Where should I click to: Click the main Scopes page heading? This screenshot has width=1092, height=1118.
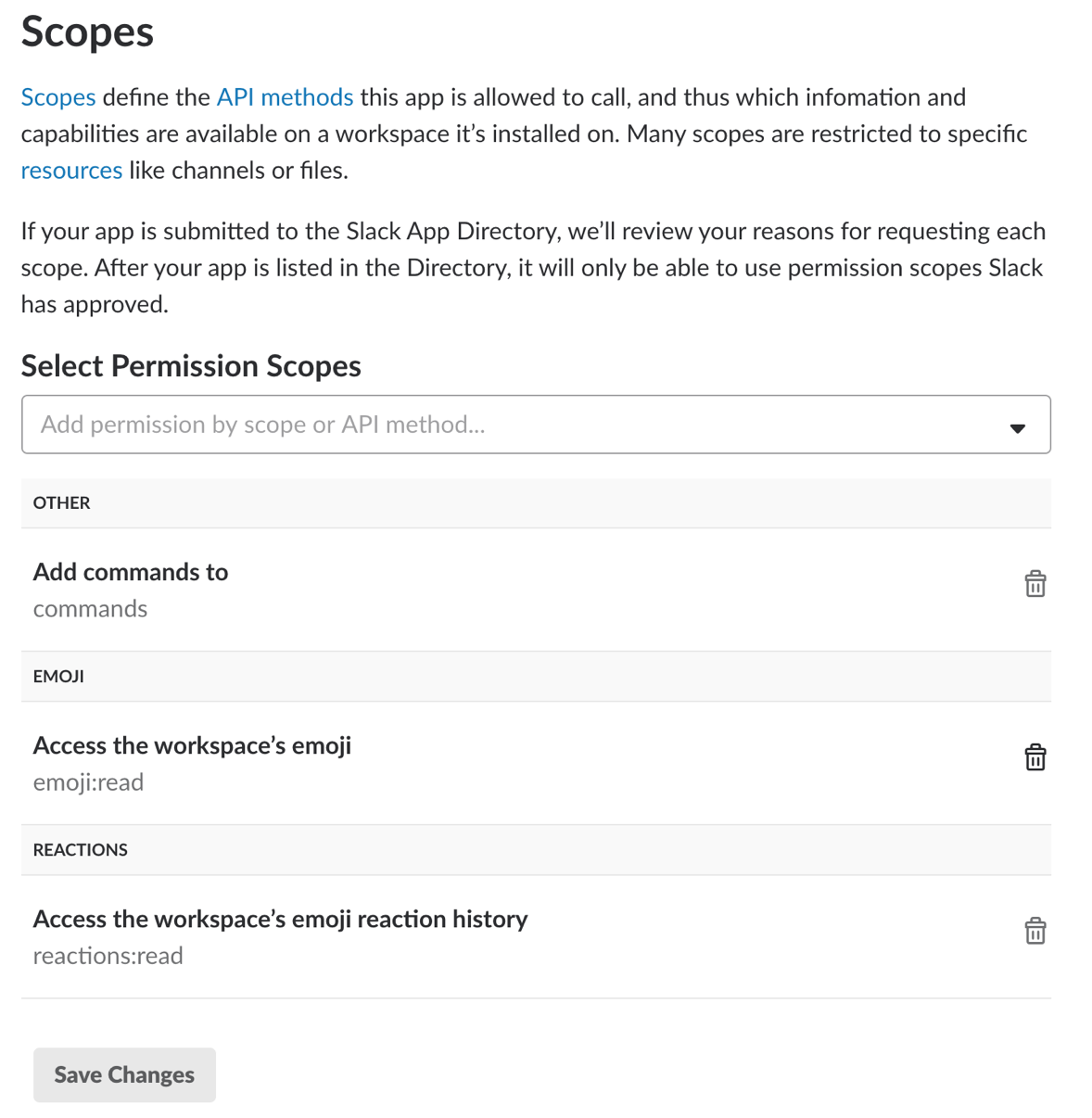tap(87, 32)
